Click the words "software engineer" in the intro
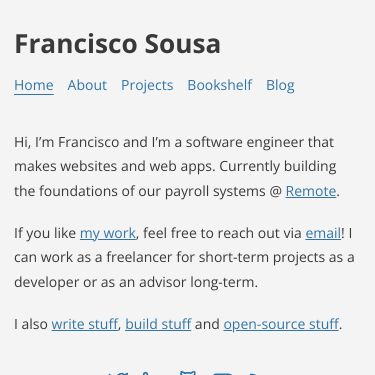 (x=245, y=143)
